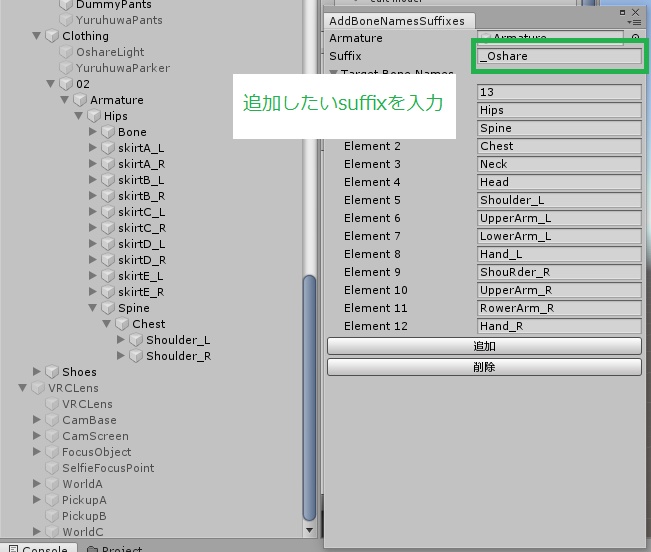Click the CamScreen cube icon
The width and height of the screenshot is (651, 552).
(x=52, y=436)
